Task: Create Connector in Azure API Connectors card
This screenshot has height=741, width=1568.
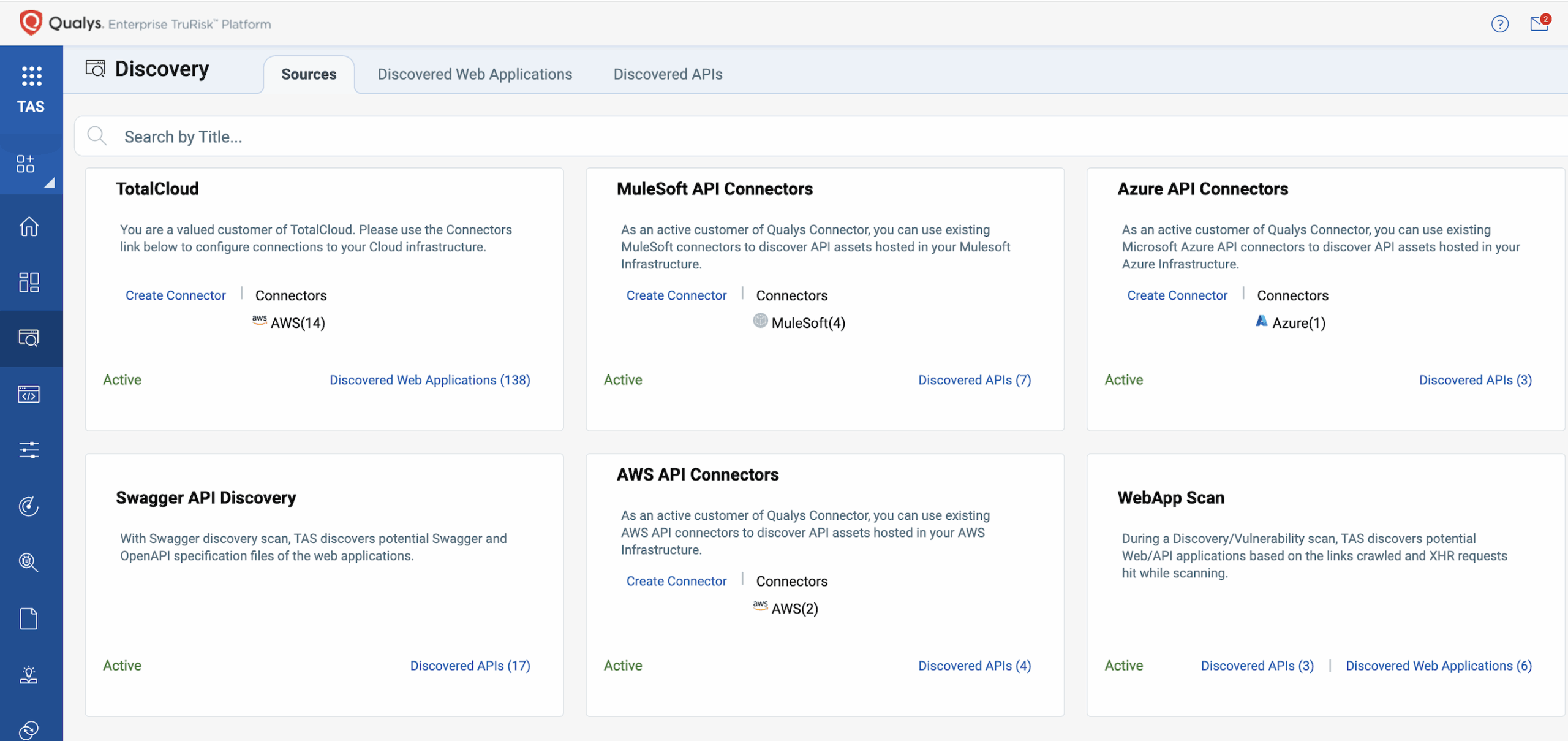Action: pyautogui.click(x=1177, y=295)
